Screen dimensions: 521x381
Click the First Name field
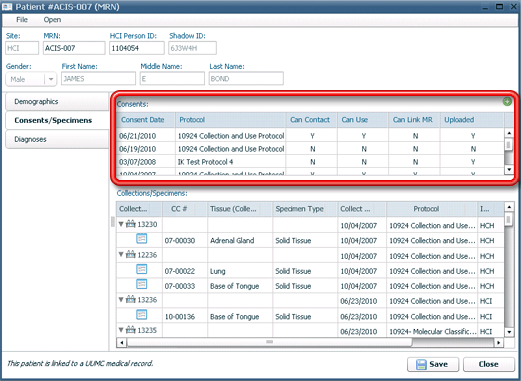click(98, 79)
